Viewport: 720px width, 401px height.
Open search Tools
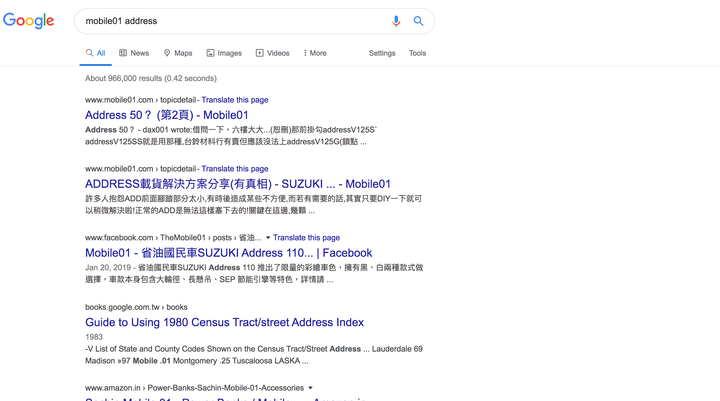tap(417, 53)
